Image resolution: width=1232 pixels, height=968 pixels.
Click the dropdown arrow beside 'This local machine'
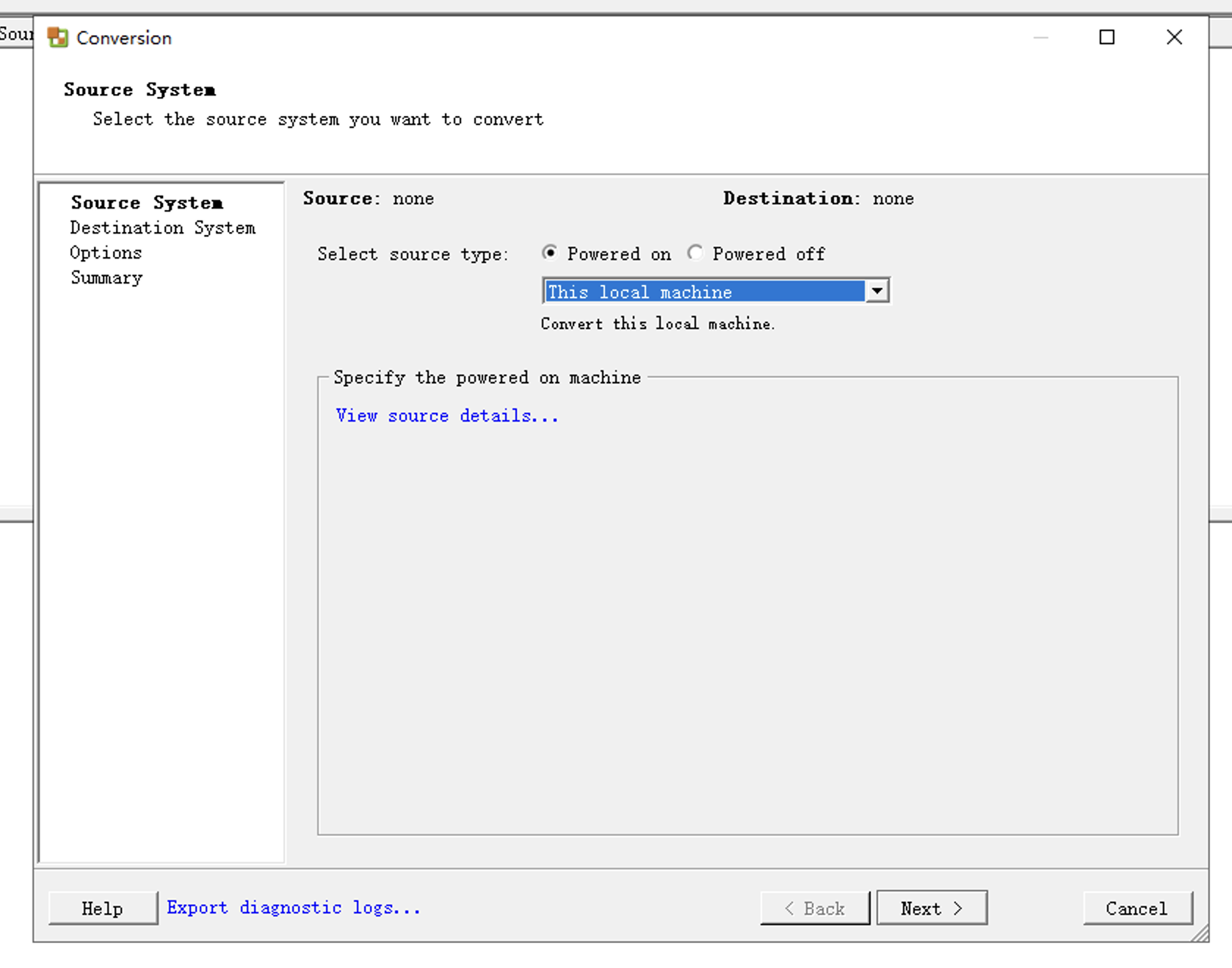(877, 291)
